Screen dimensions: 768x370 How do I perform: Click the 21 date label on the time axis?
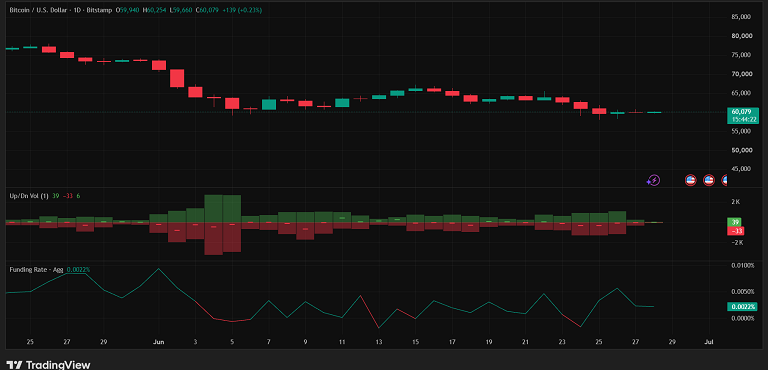click(x=525, y=342)
